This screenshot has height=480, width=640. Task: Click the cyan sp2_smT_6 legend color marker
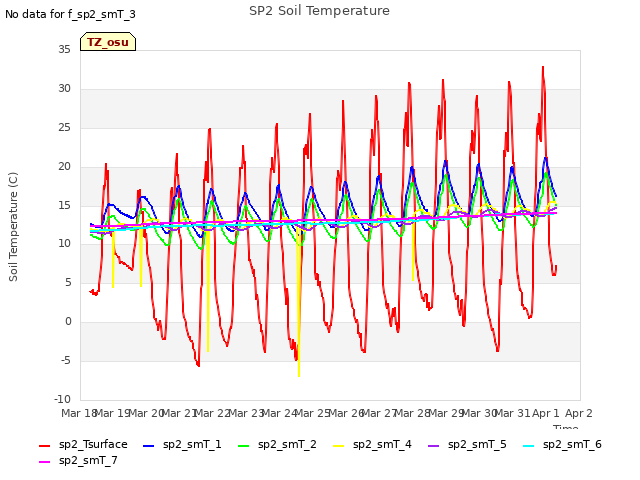pyautogui.click(x=529, y=446)
